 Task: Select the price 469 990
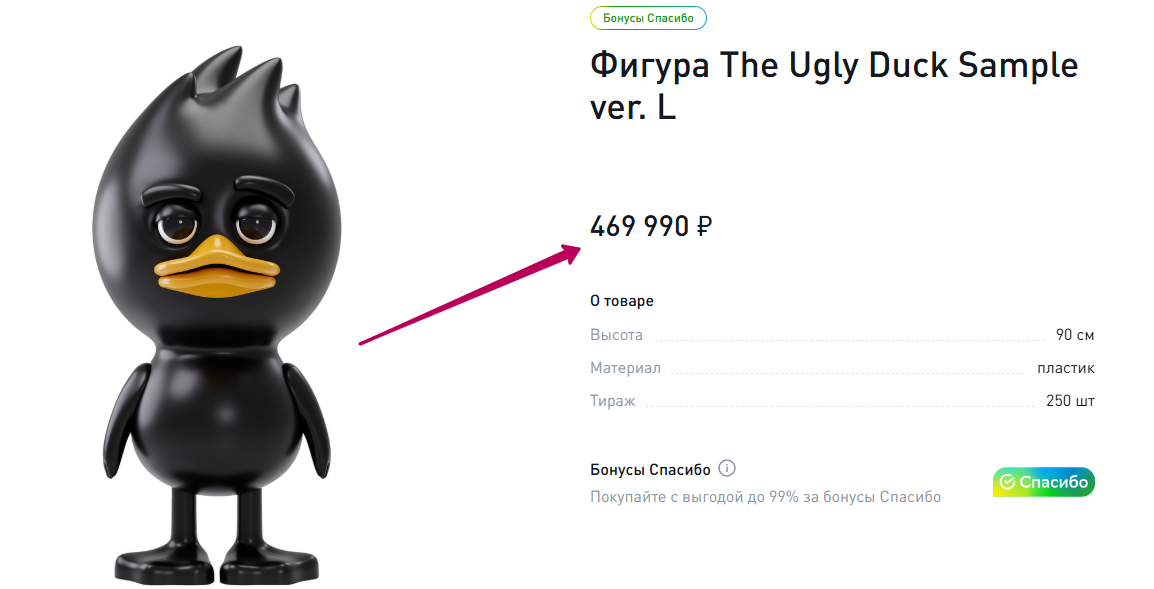[640, 226]
